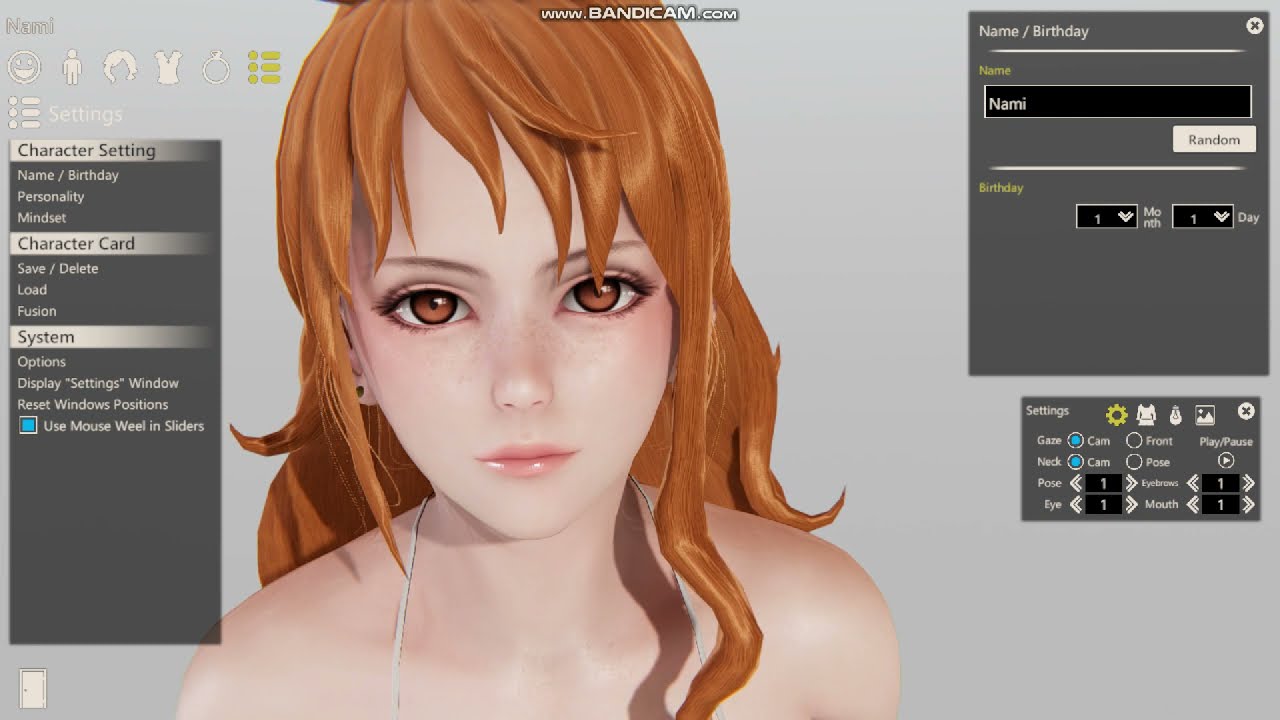The height and width of the screenshot is (720, 1280).
Task: Click the System section header
Action: [x=115, y=337]
